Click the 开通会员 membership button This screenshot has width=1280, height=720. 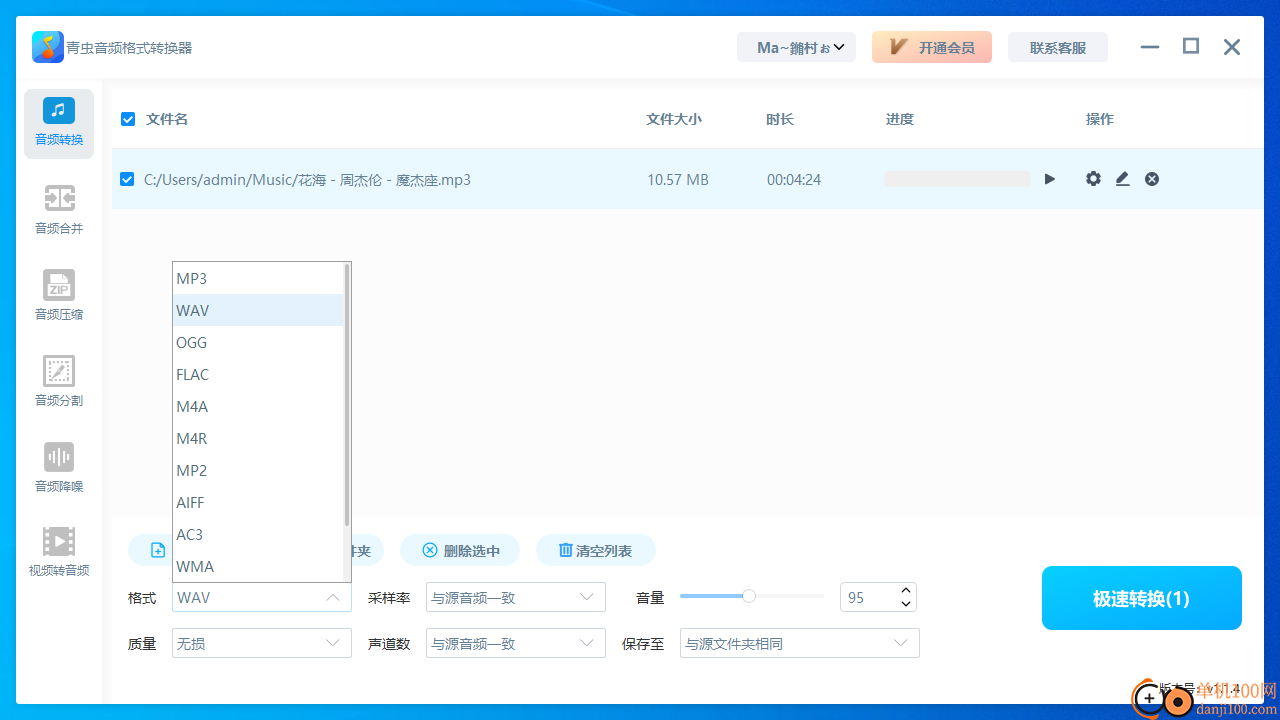(931, 47)
